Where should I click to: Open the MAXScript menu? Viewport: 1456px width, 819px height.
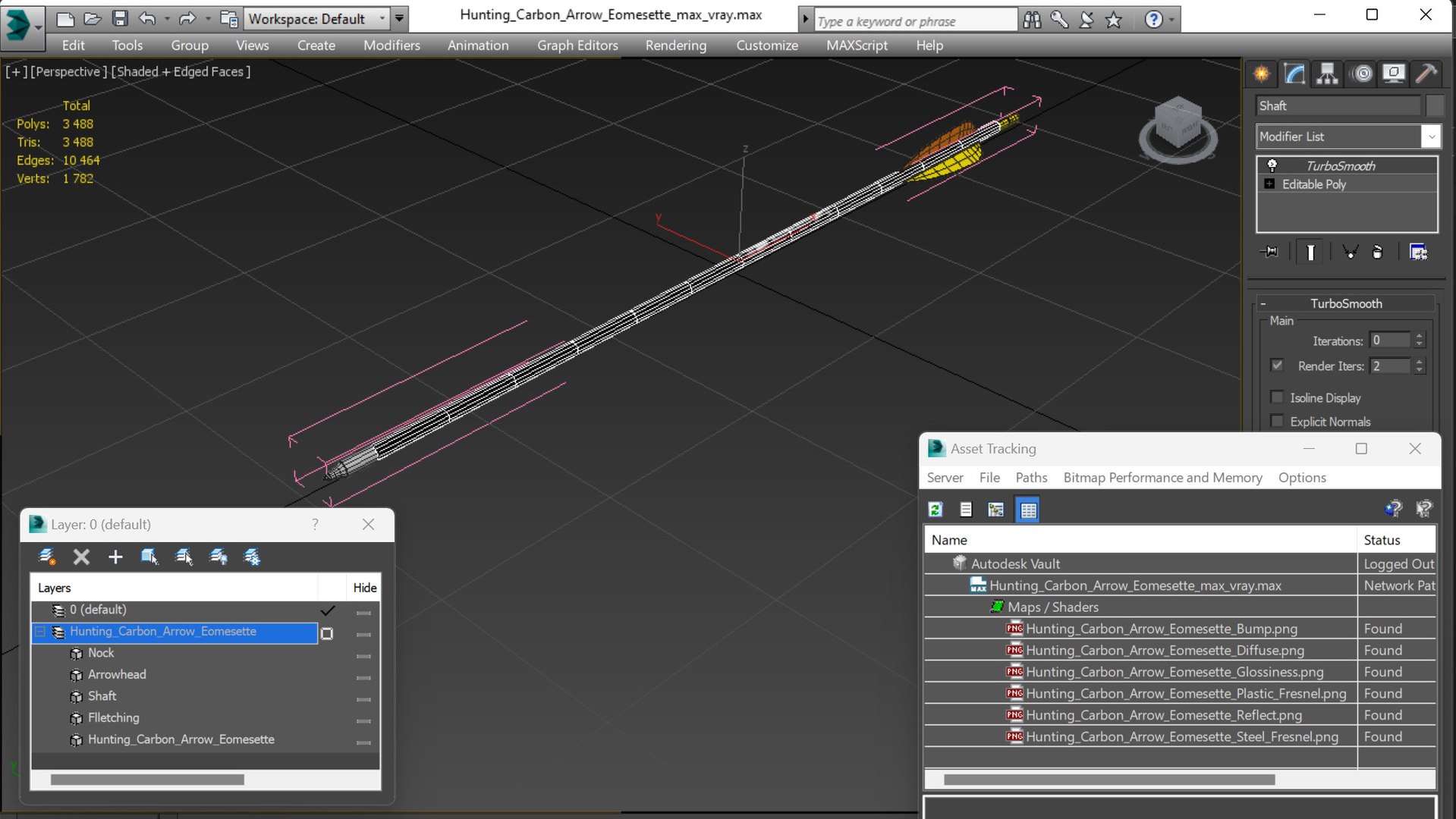[857, 45]
